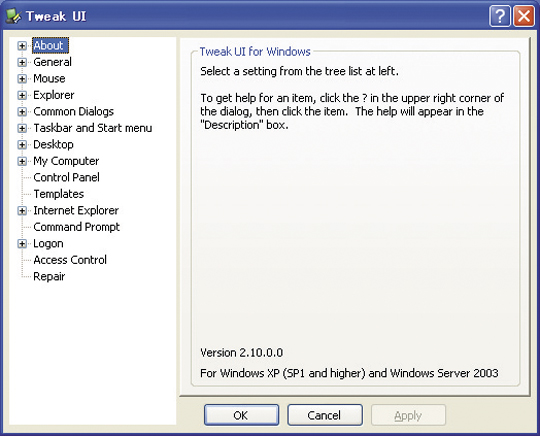The image size is (540, 436).
Task: Click the OK button
Action: pyautogui.click(x=241, y=415)
